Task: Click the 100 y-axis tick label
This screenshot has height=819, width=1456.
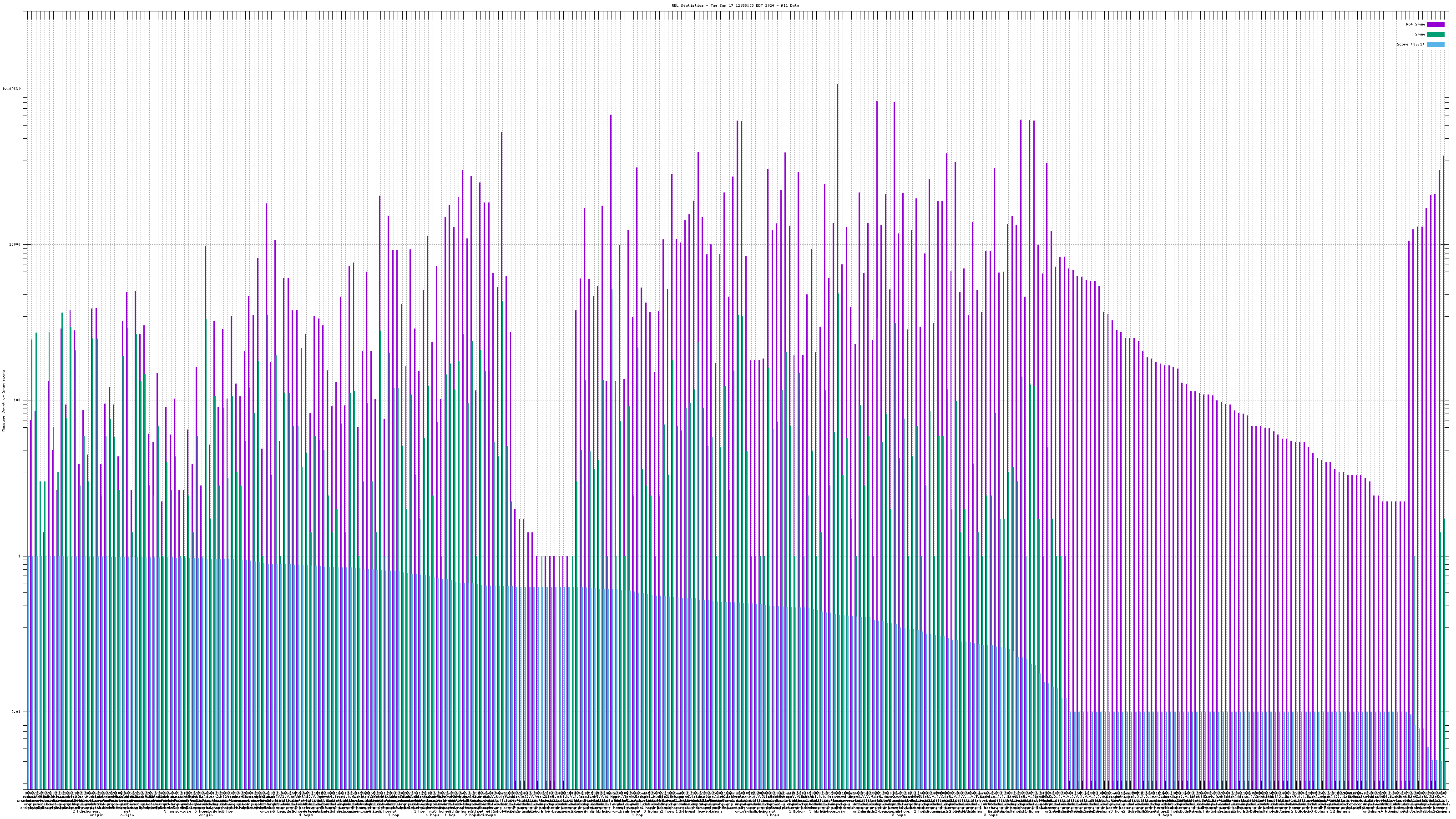Action: coord(16,400)
